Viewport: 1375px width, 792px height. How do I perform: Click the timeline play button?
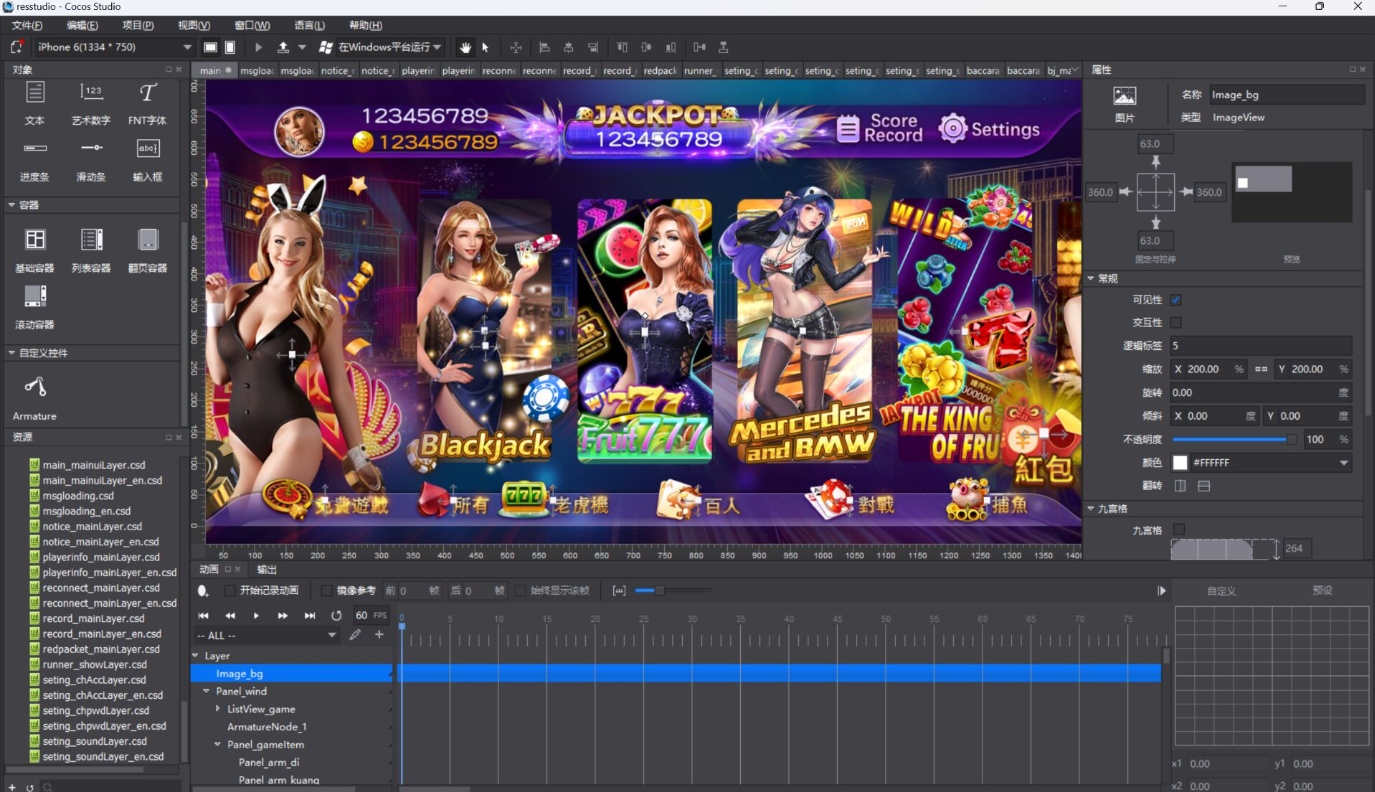(256, 616)
